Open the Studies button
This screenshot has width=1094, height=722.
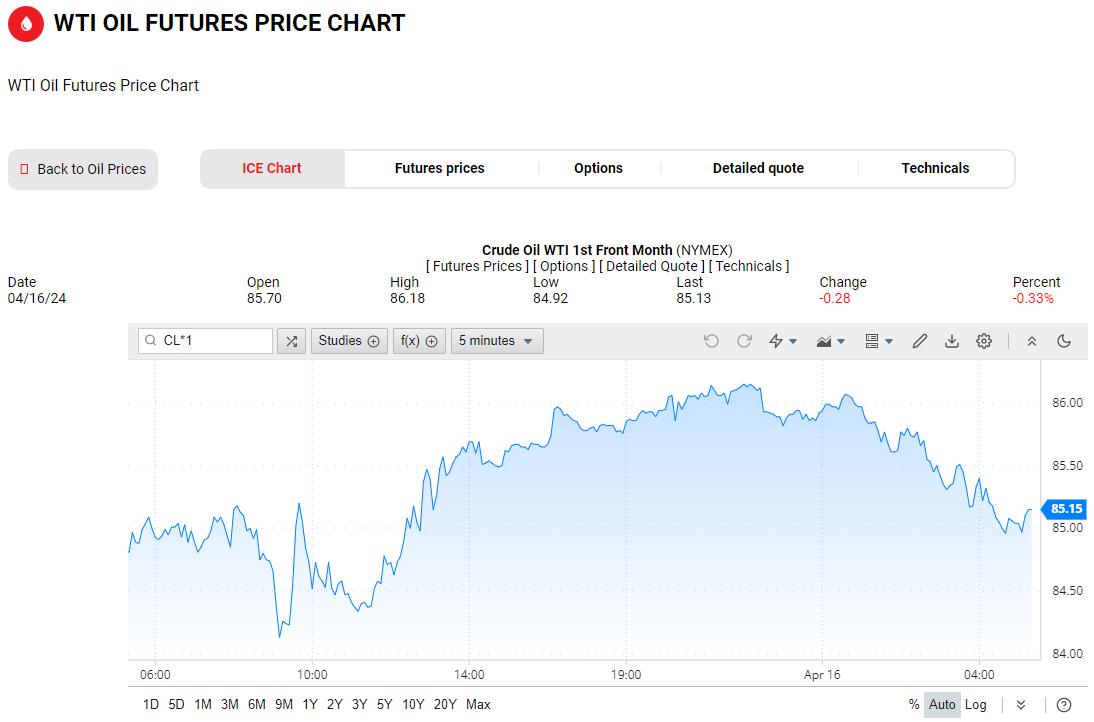coord(348,341)
